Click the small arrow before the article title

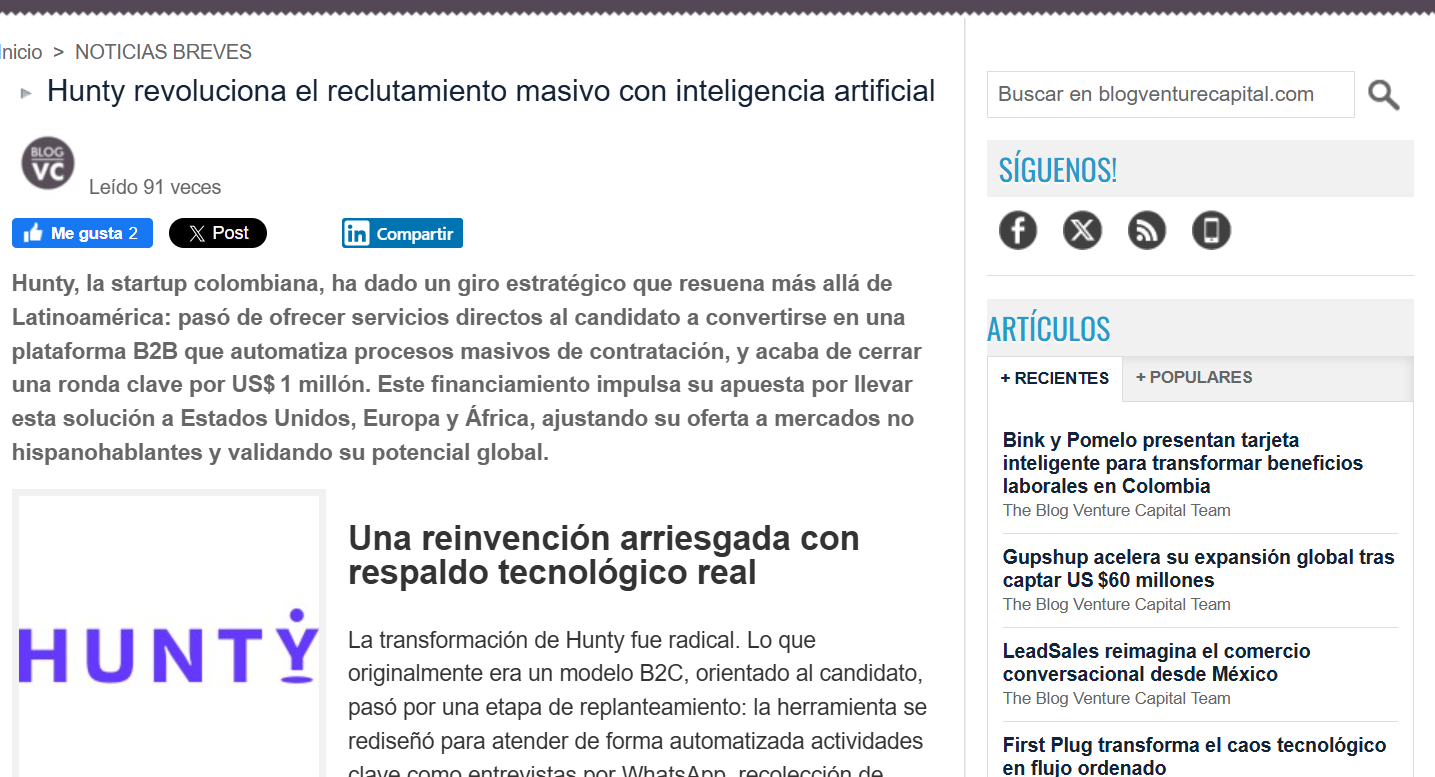pyautogui.click(x=26, y=93)
